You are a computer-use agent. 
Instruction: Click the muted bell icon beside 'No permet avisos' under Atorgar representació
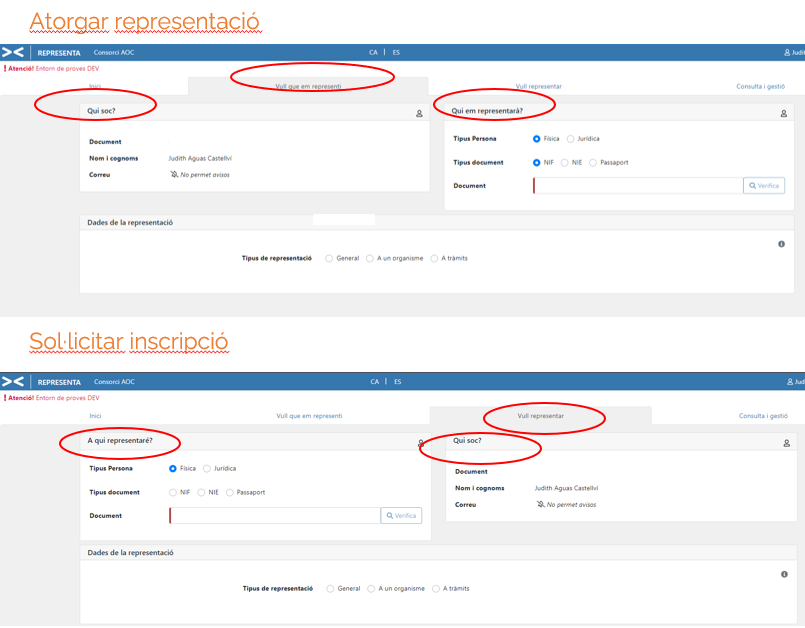coord(174,175)
